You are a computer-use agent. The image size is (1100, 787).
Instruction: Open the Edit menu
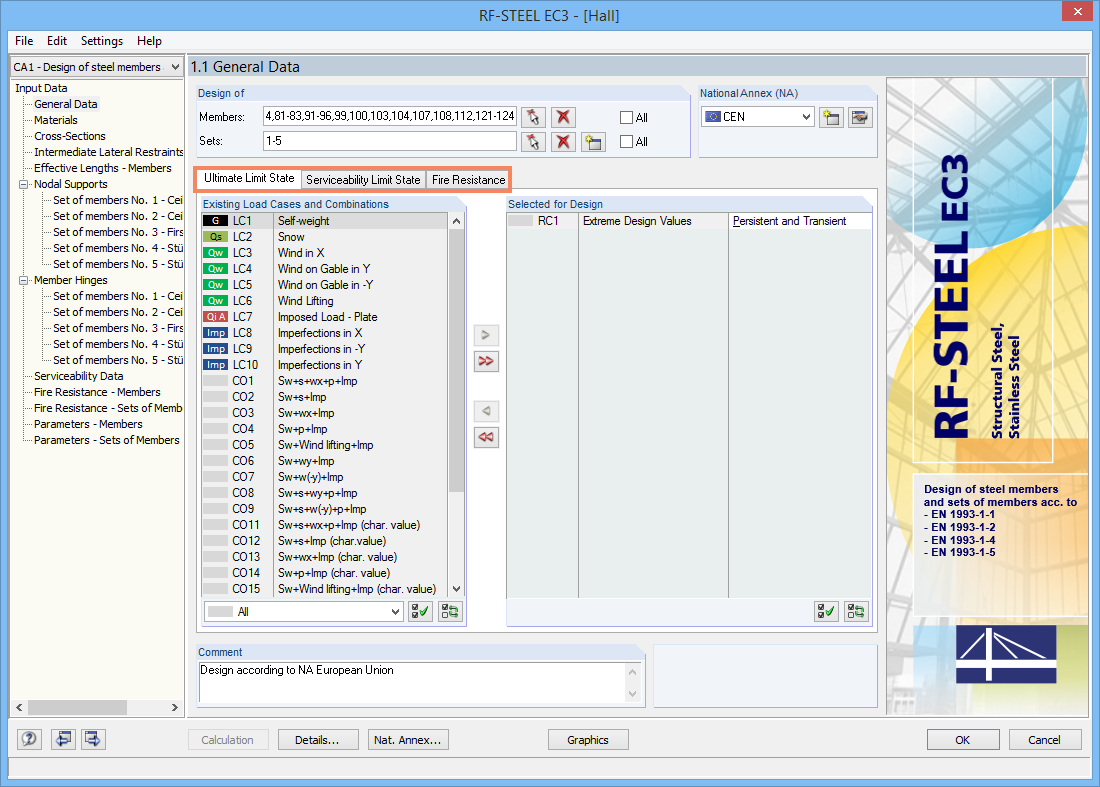tap(57, 41)
